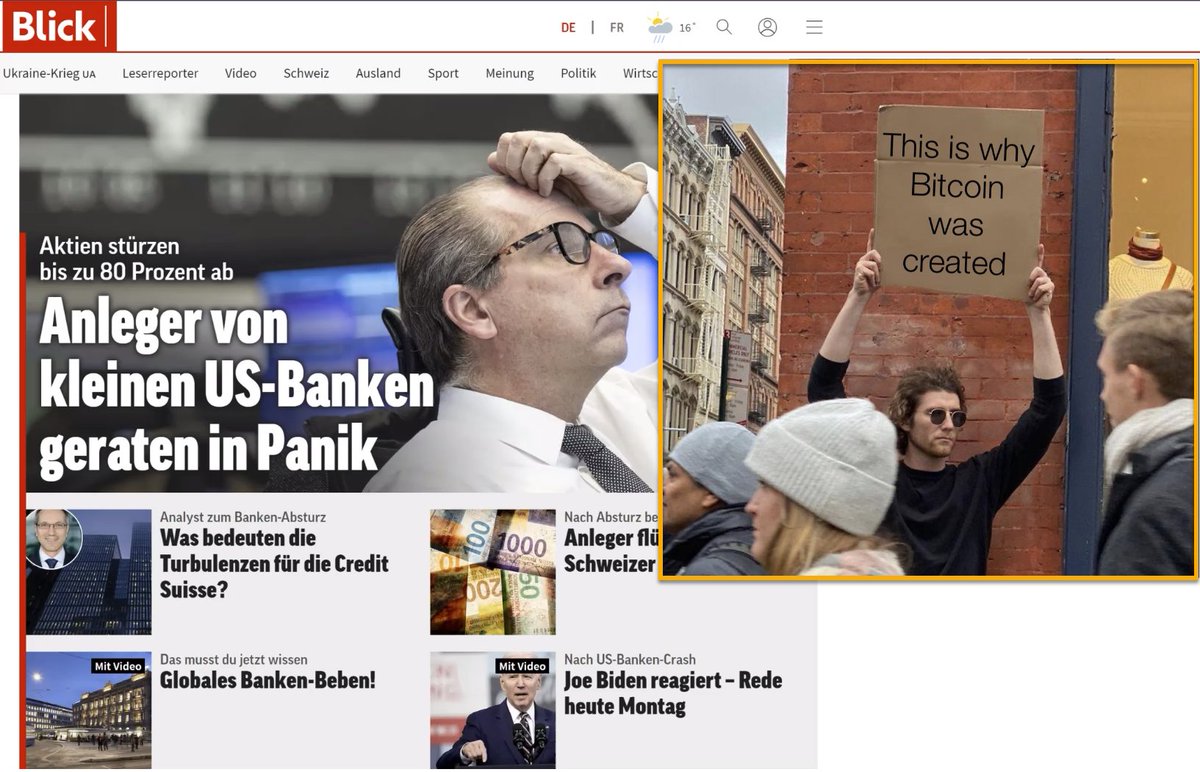Open the hamburger menu icon
Image resolution: width=1200 pixels, height=772 pixels.
click(x=814, y=27)
